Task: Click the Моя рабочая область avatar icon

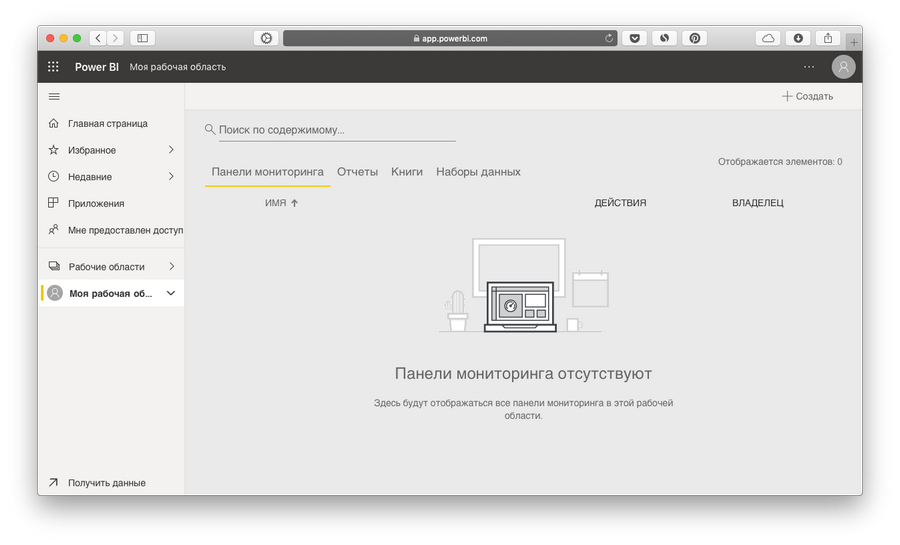Action: (x=55, y=293)
